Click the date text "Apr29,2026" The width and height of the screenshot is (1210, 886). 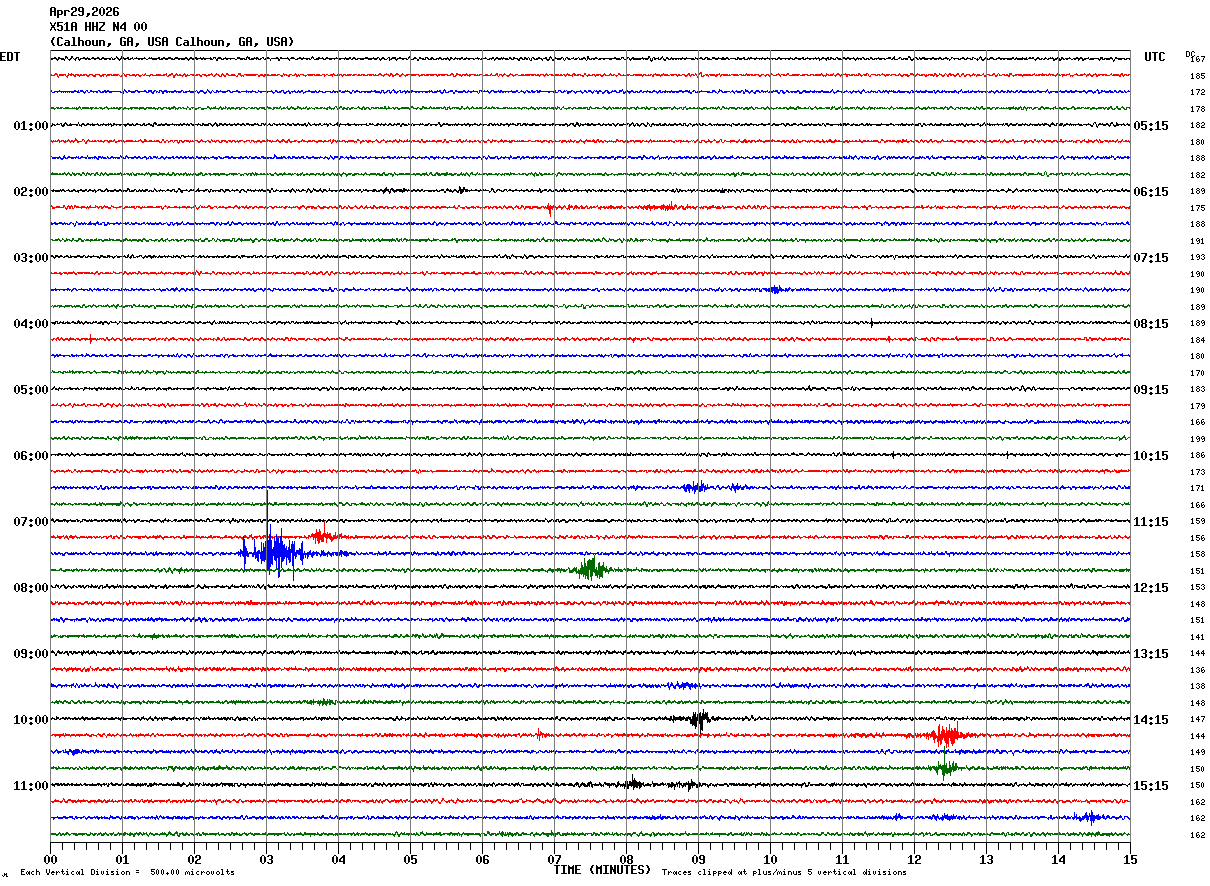coord(84,12)
